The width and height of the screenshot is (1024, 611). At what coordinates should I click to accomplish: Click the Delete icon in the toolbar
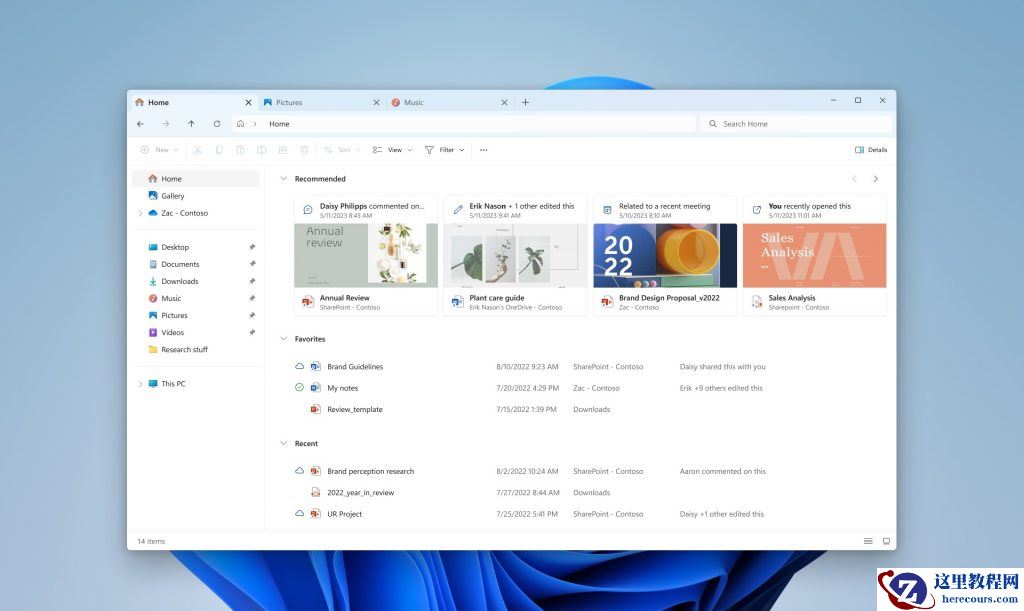(x=304, y=149)
